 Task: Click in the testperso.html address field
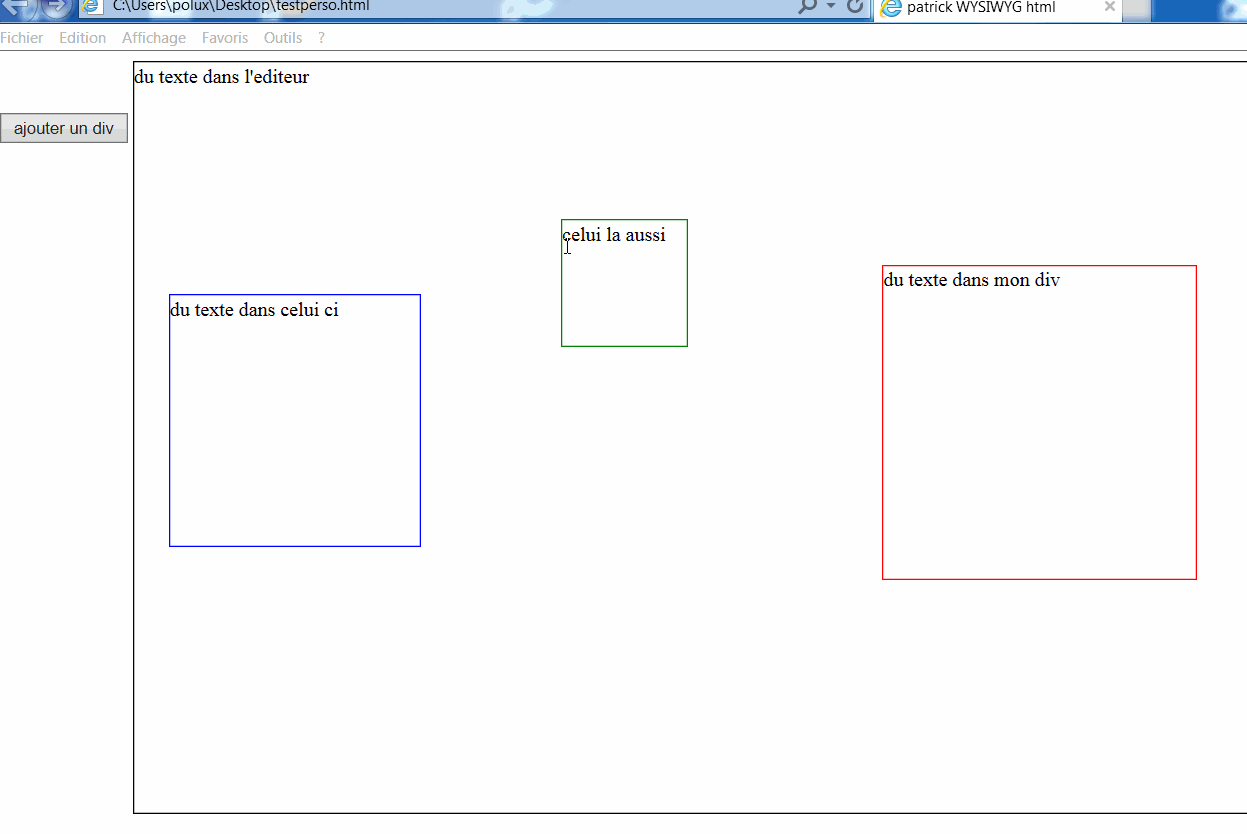click(x=400, y=7)
